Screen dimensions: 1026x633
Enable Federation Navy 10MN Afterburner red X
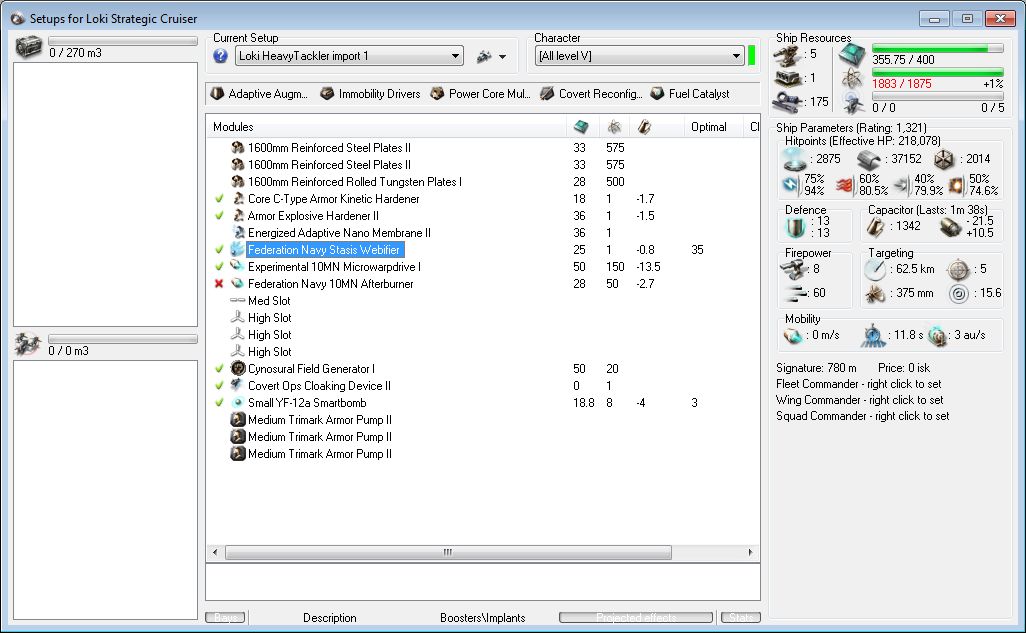219,283
